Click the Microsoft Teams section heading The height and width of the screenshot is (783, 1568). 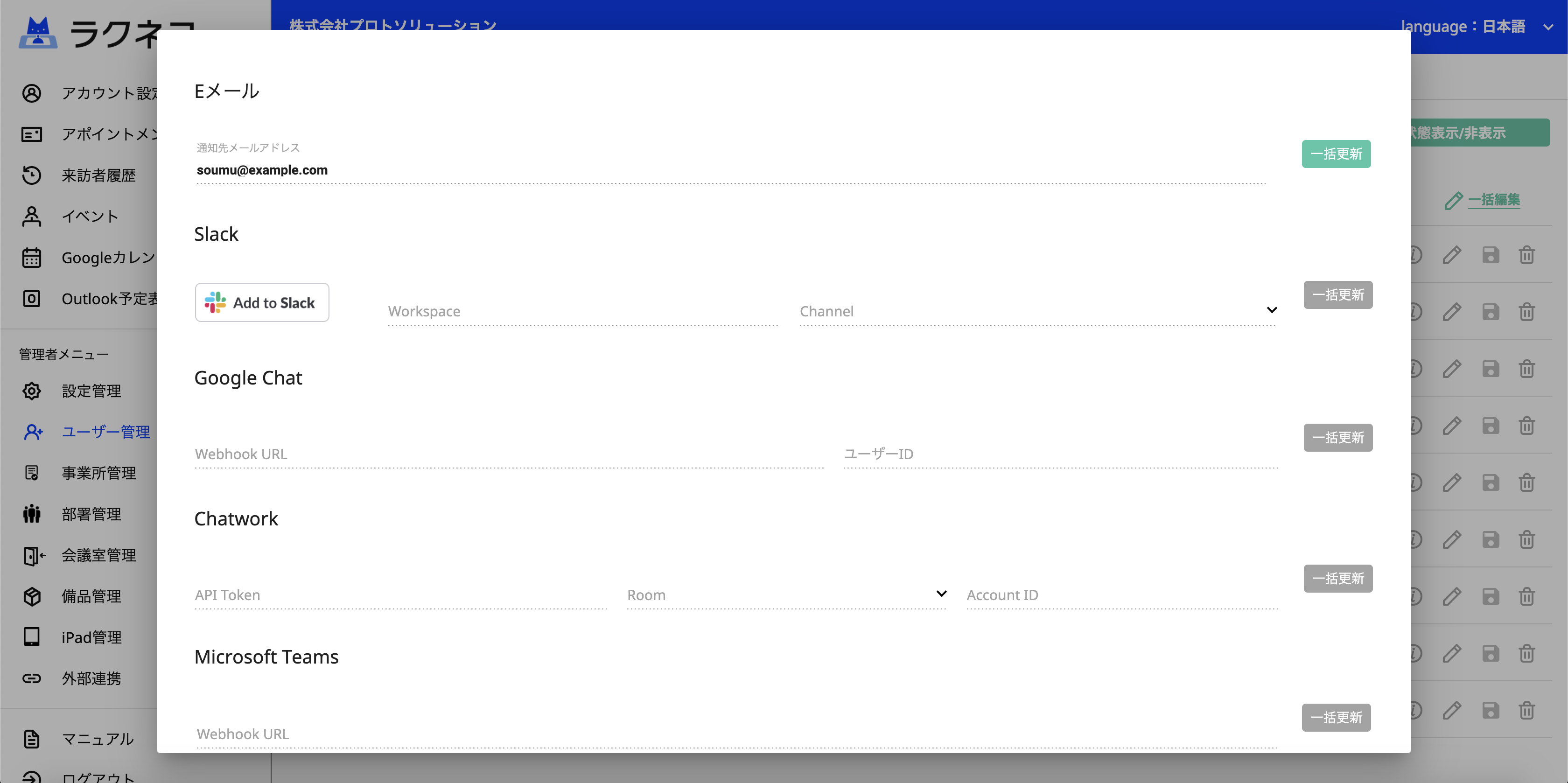(266, 657)
